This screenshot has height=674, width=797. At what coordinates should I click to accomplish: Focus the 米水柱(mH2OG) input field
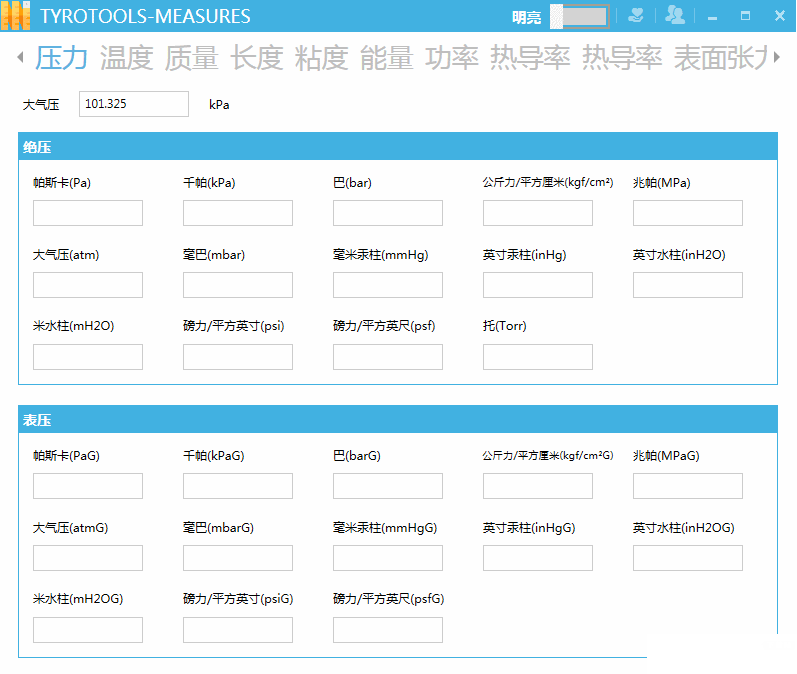tap(88, 630)
